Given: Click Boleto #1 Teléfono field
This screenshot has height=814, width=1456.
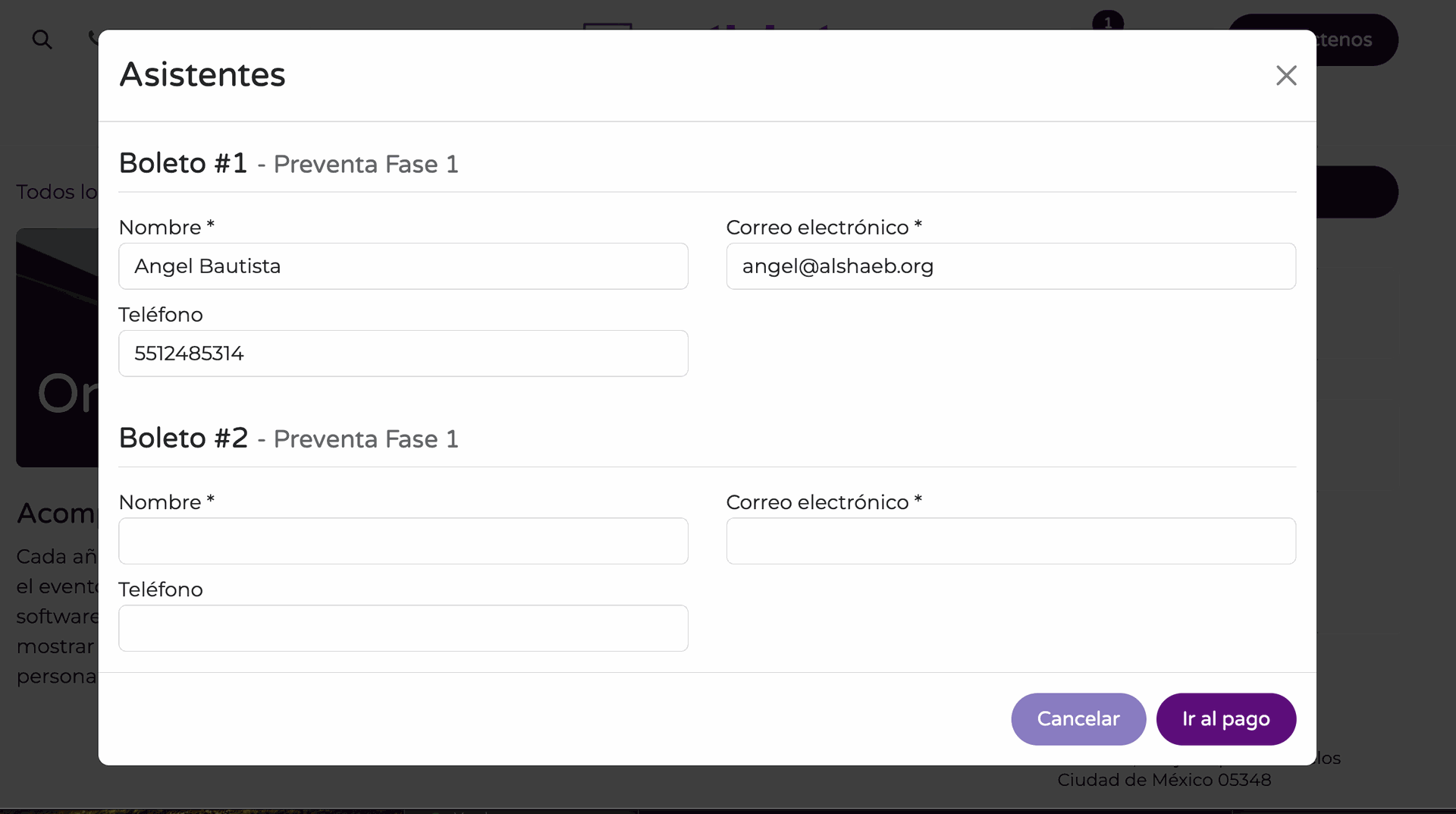Looking at the screenshot, I should click(x=403, y=354).
